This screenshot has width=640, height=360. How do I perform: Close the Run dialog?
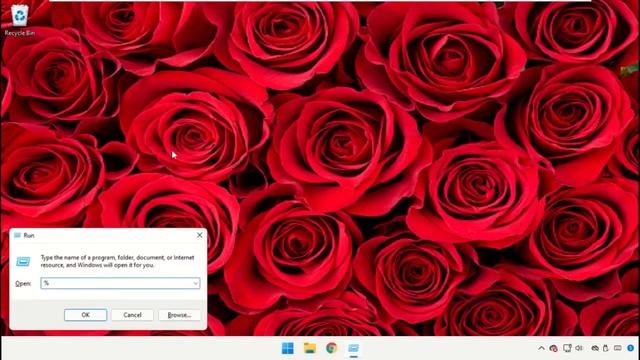tap(200, 235)
